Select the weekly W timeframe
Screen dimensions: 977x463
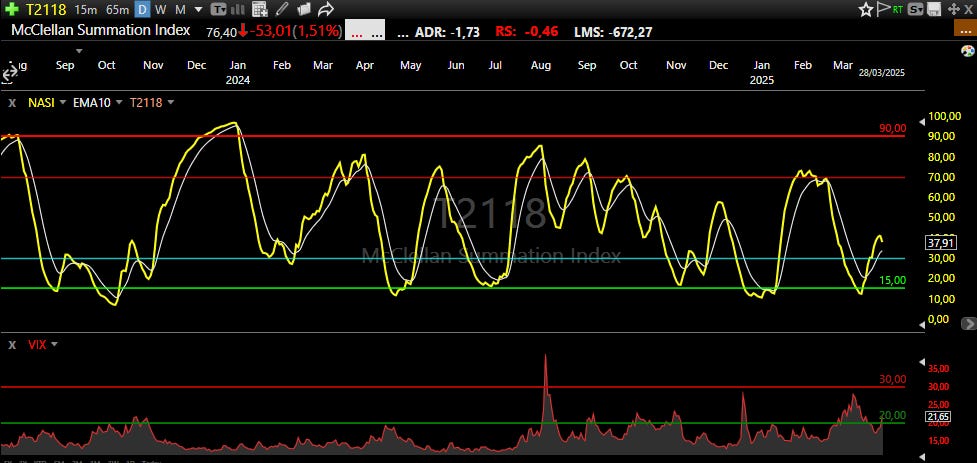click(161, 9)
